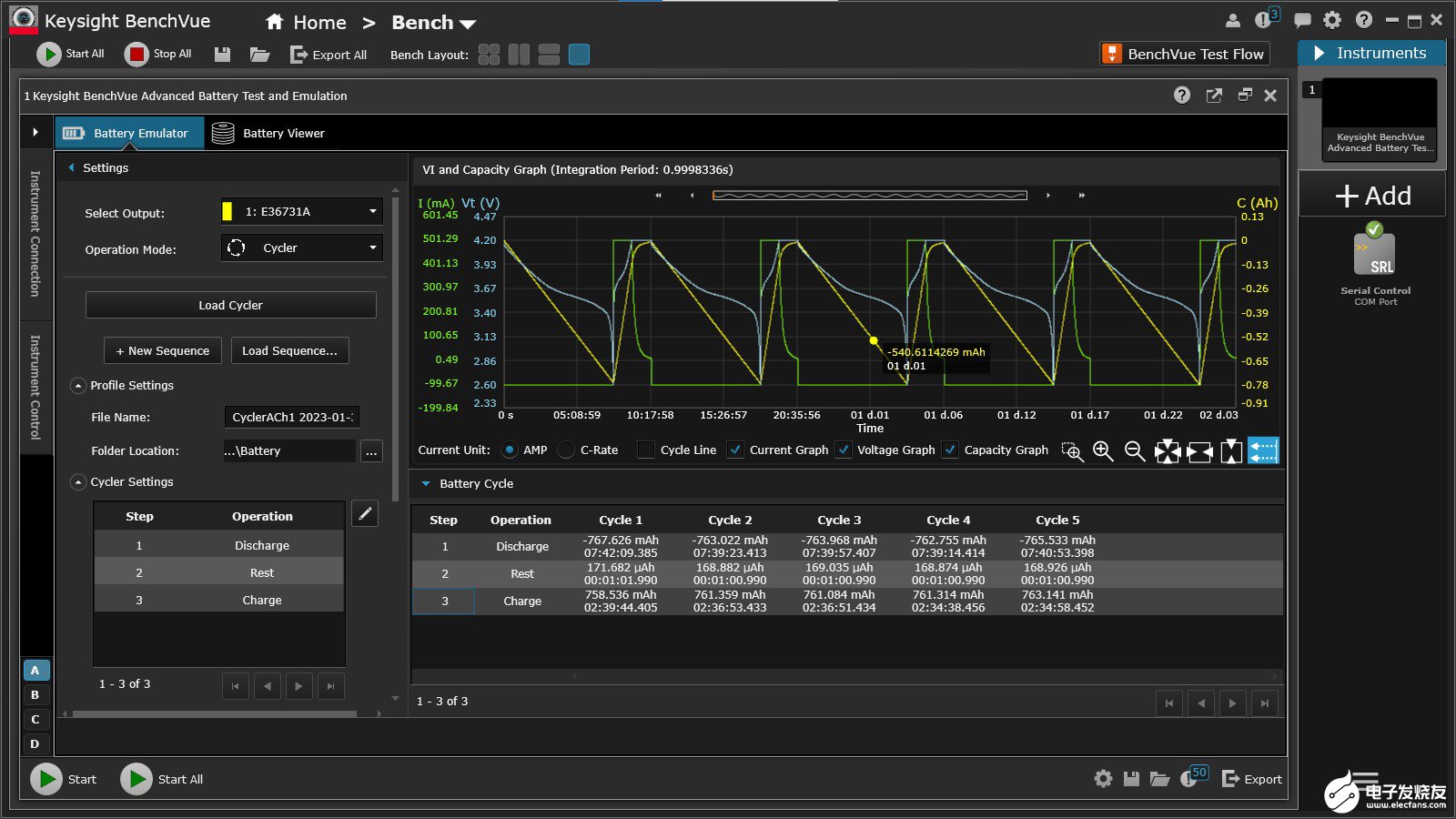
Task: Collapse the Settings panel
Action: pyautogui.click(x=72, y=167)
